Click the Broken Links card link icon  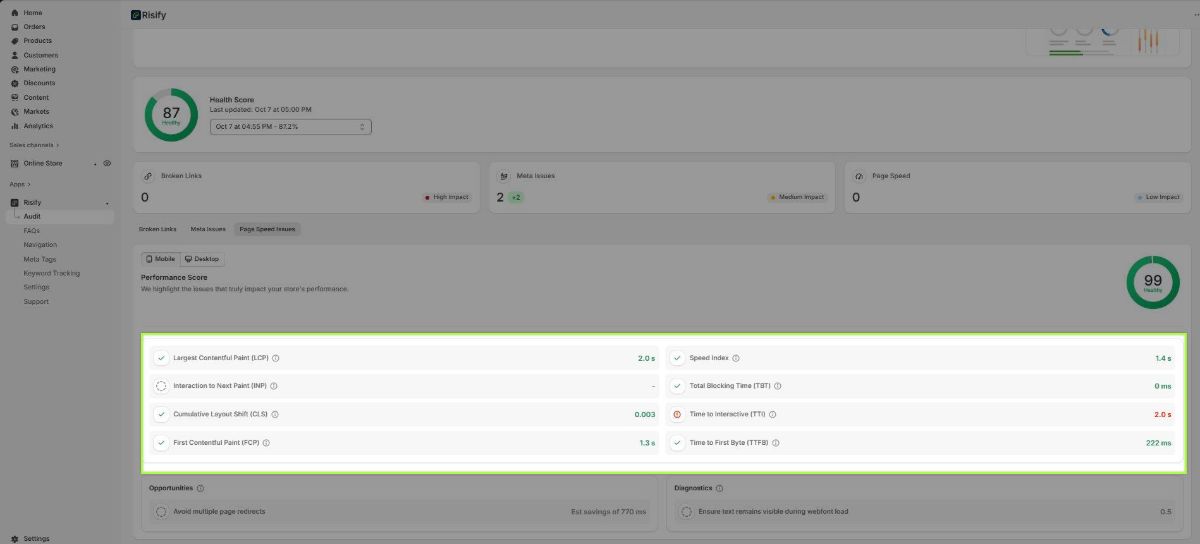click(x=149, y=176)
